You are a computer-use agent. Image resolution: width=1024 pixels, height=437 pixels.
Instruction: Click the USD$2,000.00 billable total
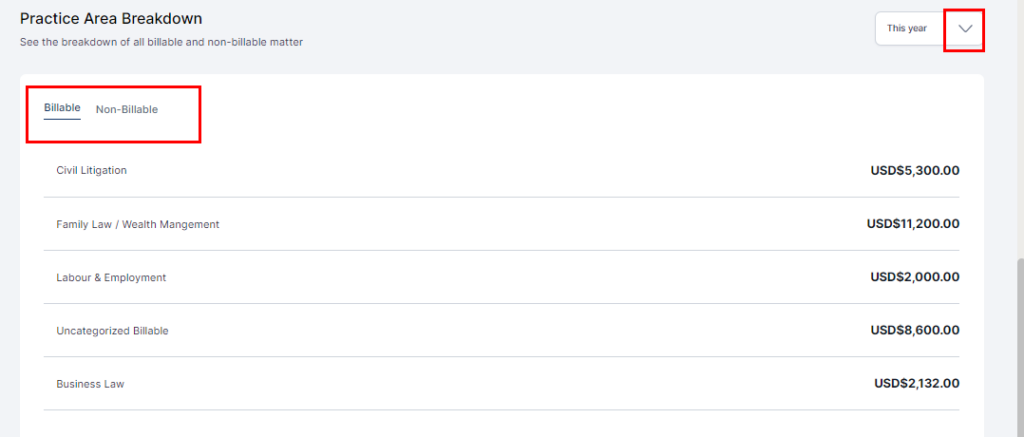[915, 277]
